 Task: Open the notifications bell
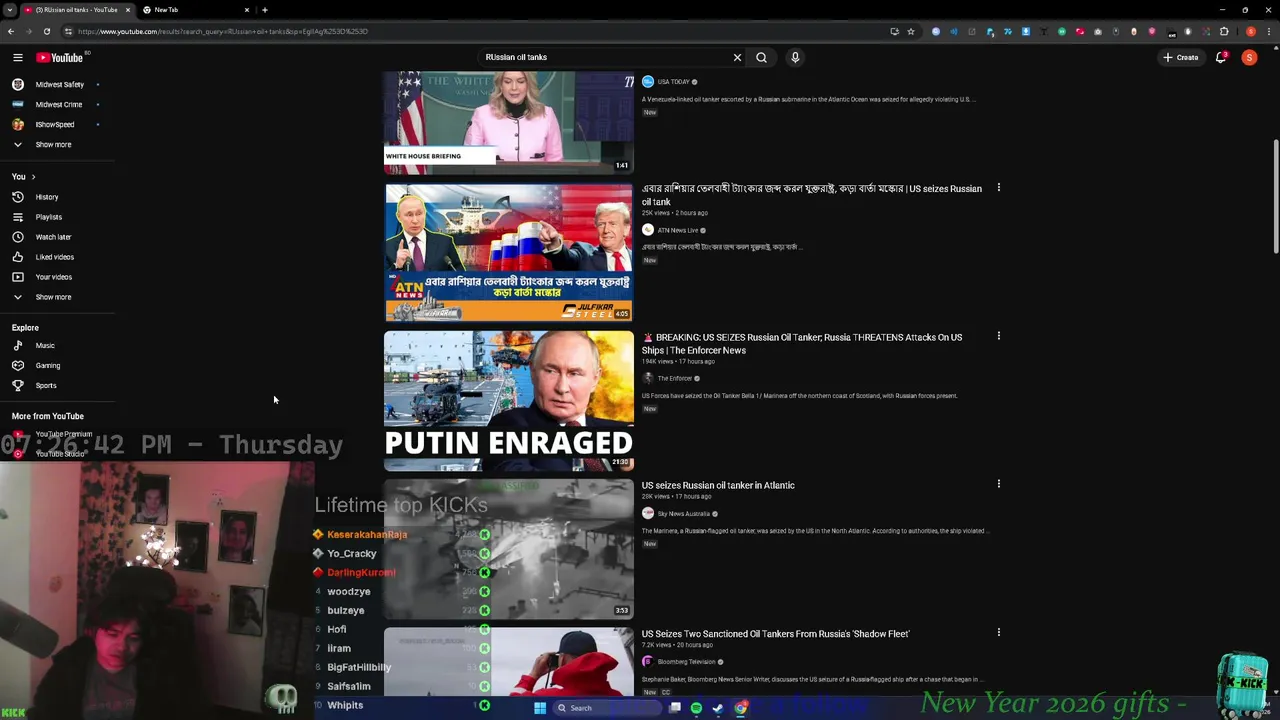click(x=1220, y=57)
